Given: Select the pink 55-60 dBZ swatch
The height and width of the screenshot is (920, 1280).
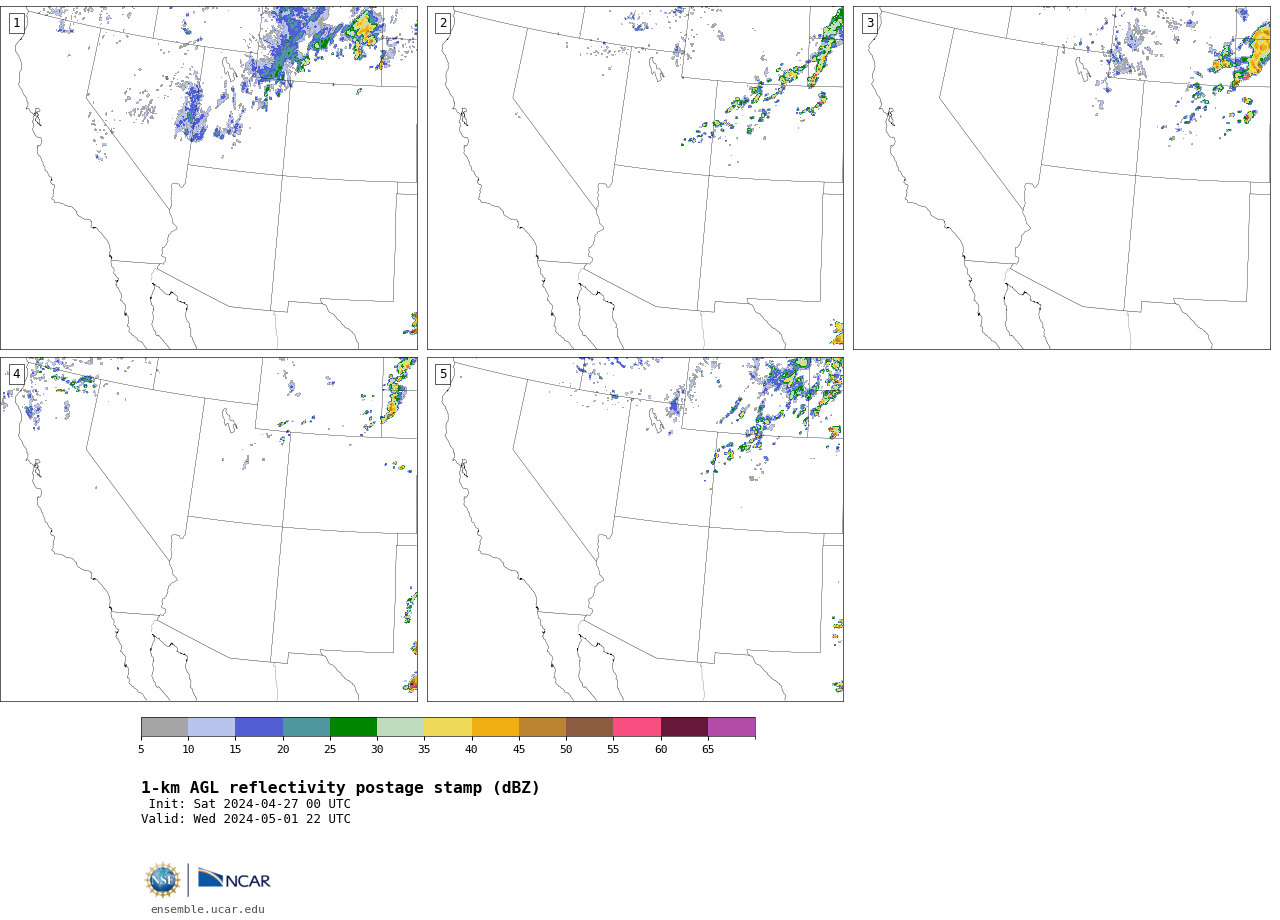Looking at the screenshot, I should (x=637, y=727).
